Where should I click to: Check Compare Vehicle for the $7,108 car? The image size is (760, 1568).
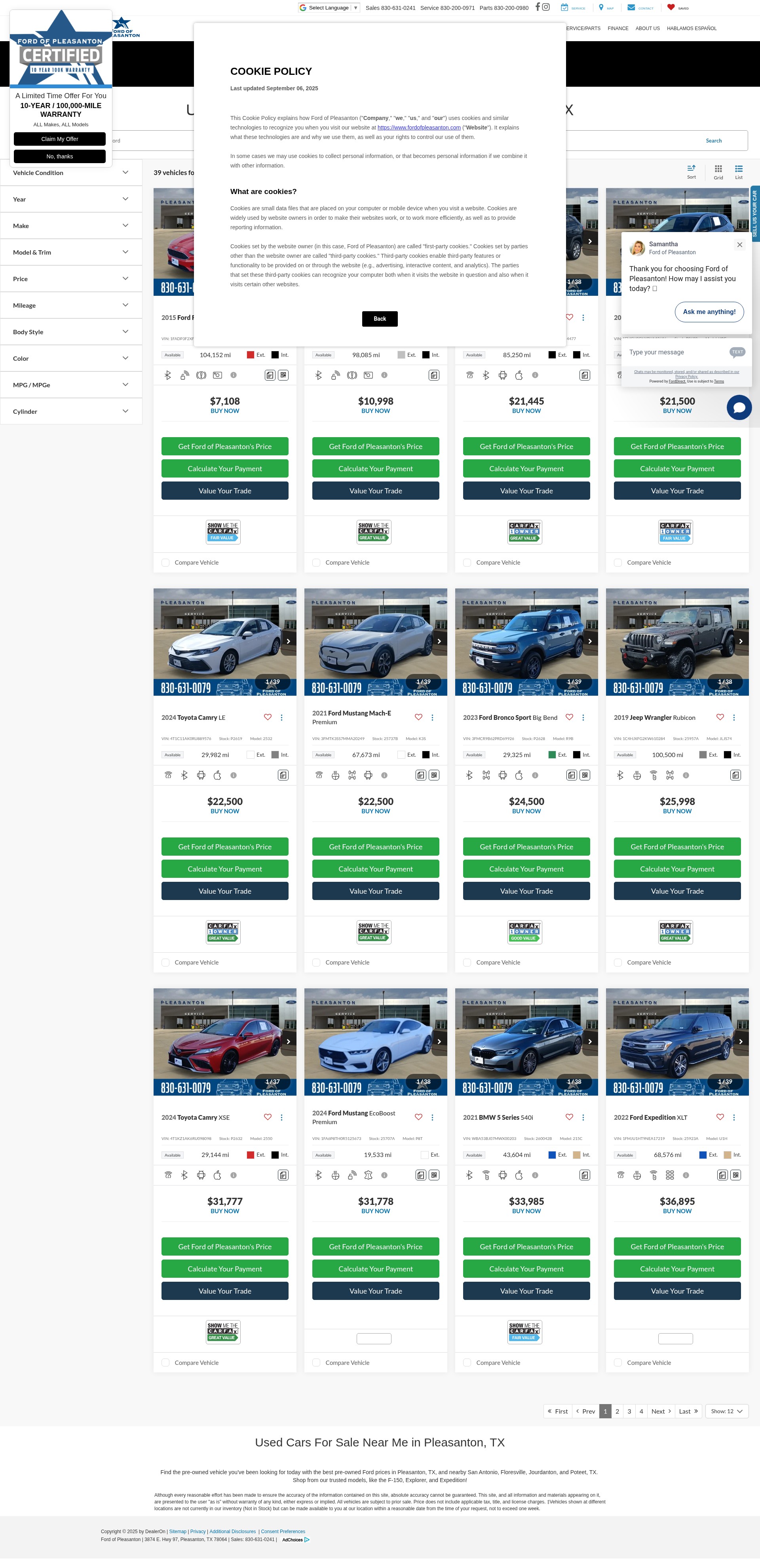click(165, 562)
